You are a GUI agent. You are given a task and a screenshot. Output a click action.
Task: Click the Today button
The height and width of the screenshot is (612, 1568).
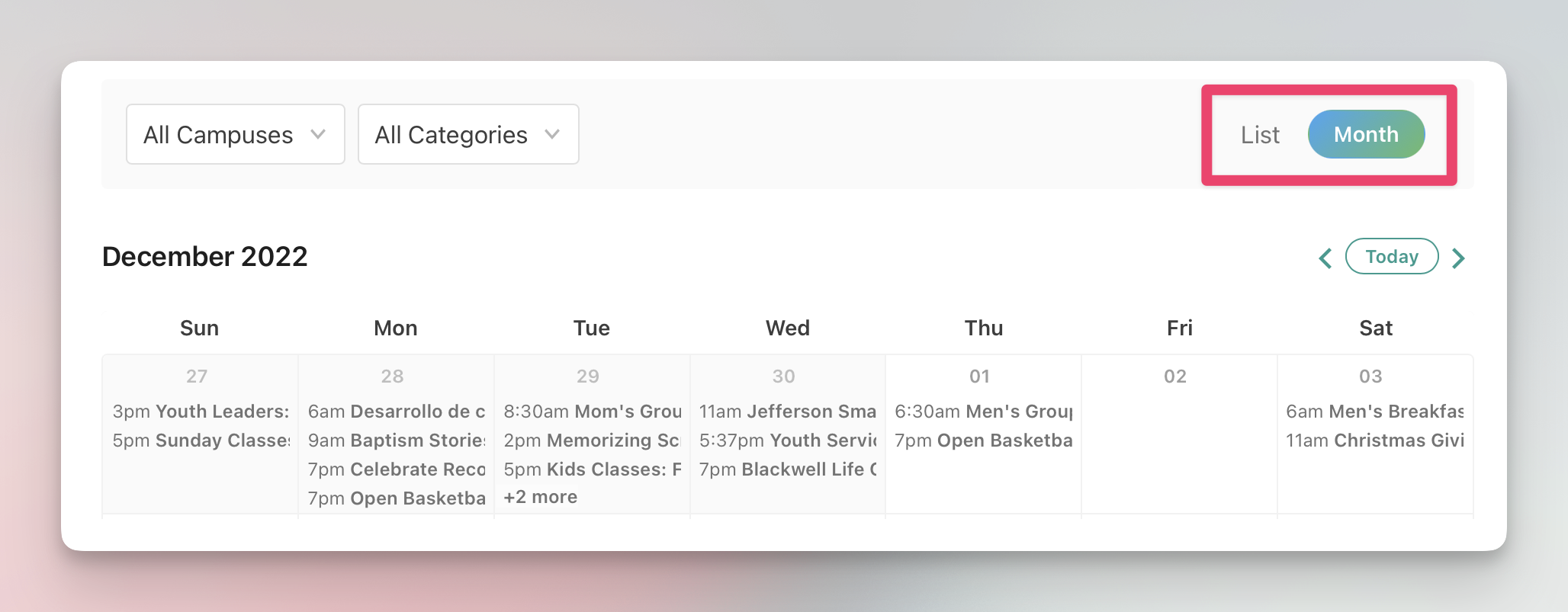1391,257
